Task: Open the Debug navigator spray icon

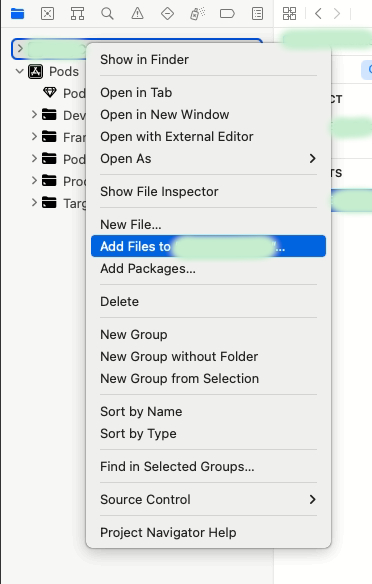Action: point(197,14)
